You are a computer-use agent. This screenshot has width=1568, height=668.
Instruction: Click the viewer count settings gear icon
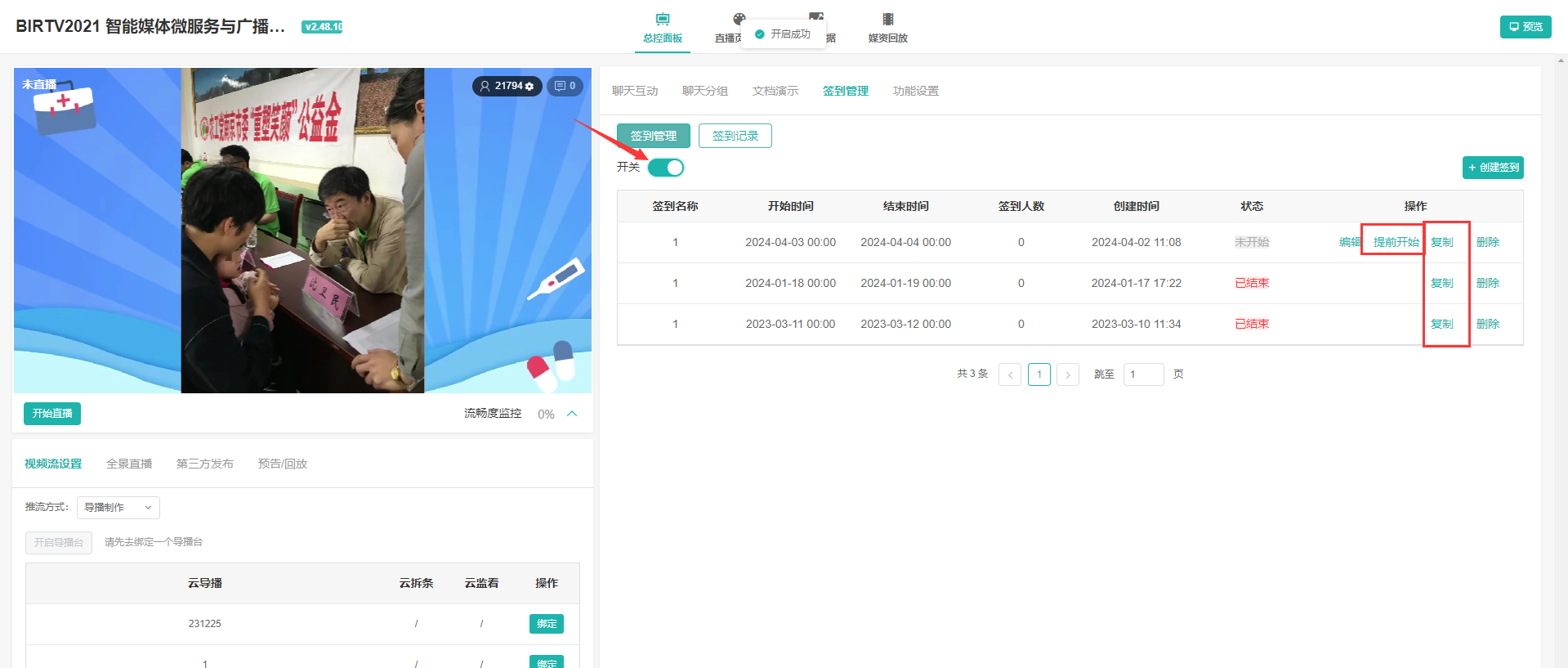pyautogui.click(x=529, y=86)
